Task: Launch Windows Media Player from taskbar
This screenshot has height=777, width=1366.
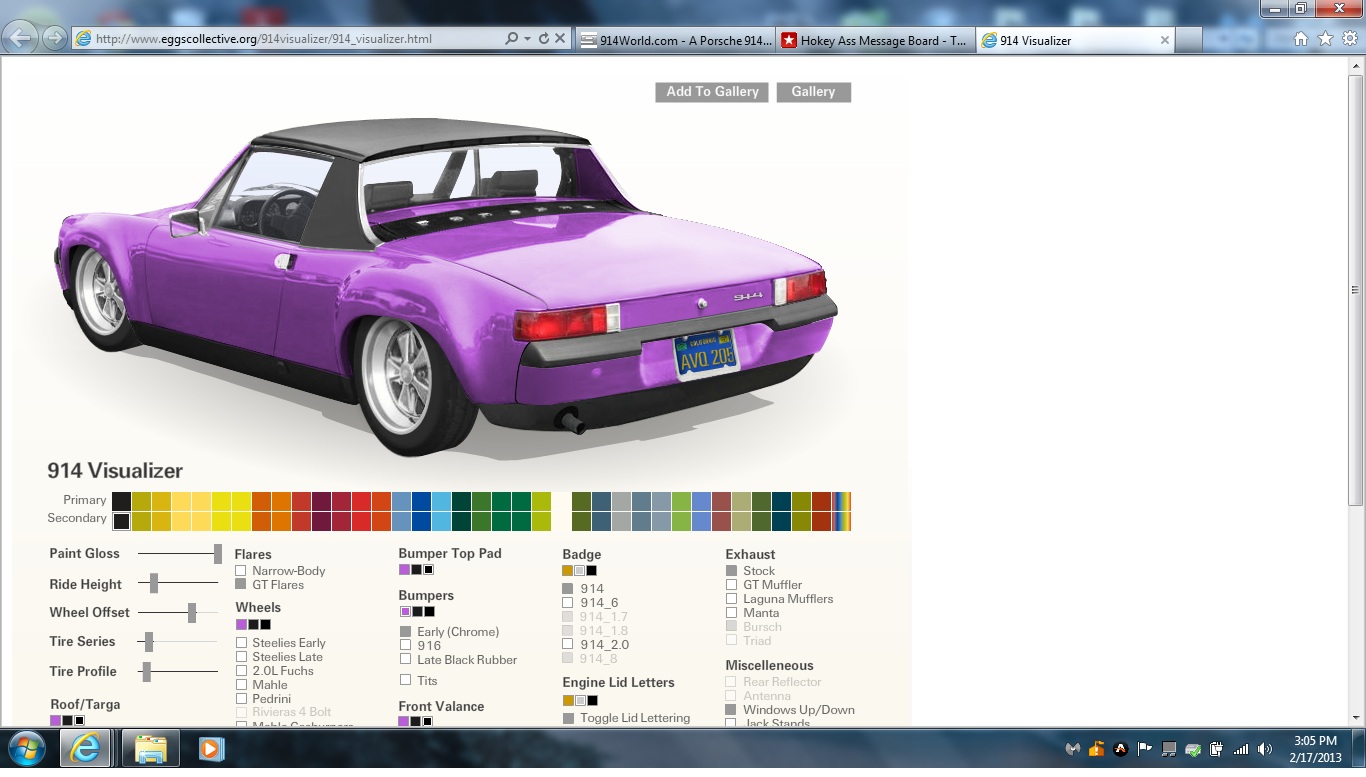Action: 210,748
